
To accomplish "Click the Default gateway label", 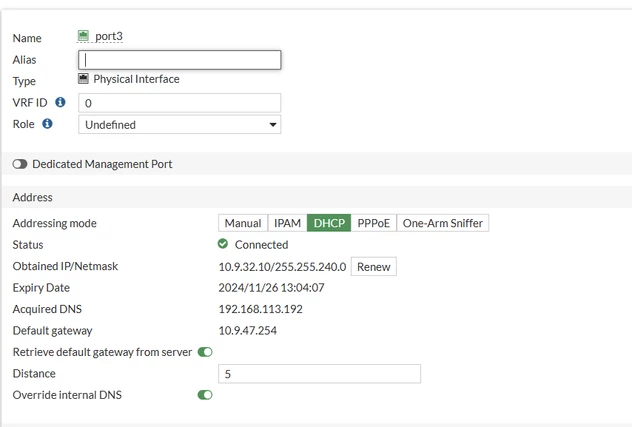I will 52,331.
